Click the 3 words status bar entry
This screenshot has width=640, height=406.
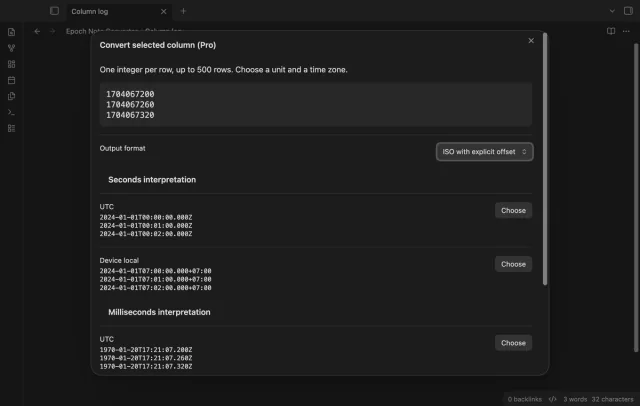click(x=575, y=399)
